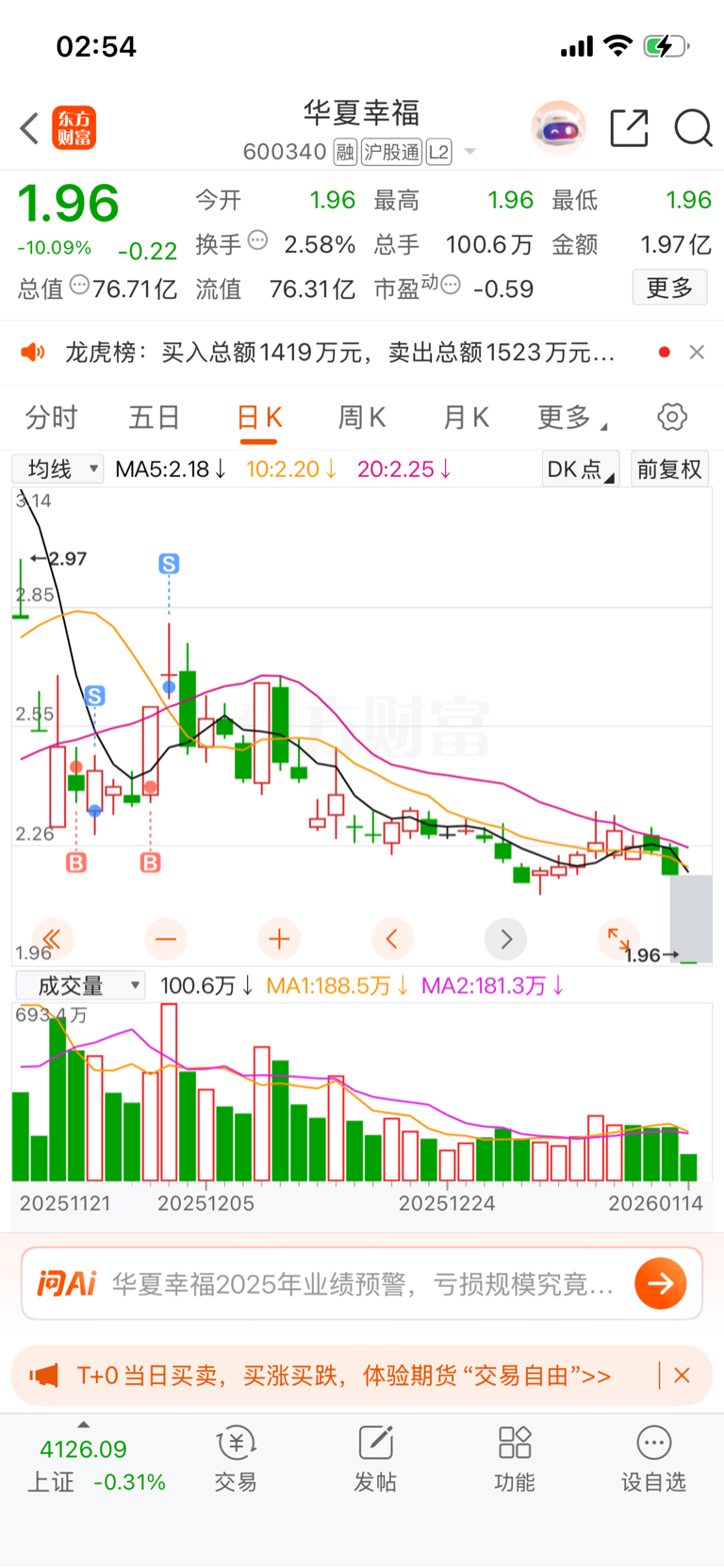Tap the tallest red volume bar
Screen dimensions: 724x1568
(169, 1092)
